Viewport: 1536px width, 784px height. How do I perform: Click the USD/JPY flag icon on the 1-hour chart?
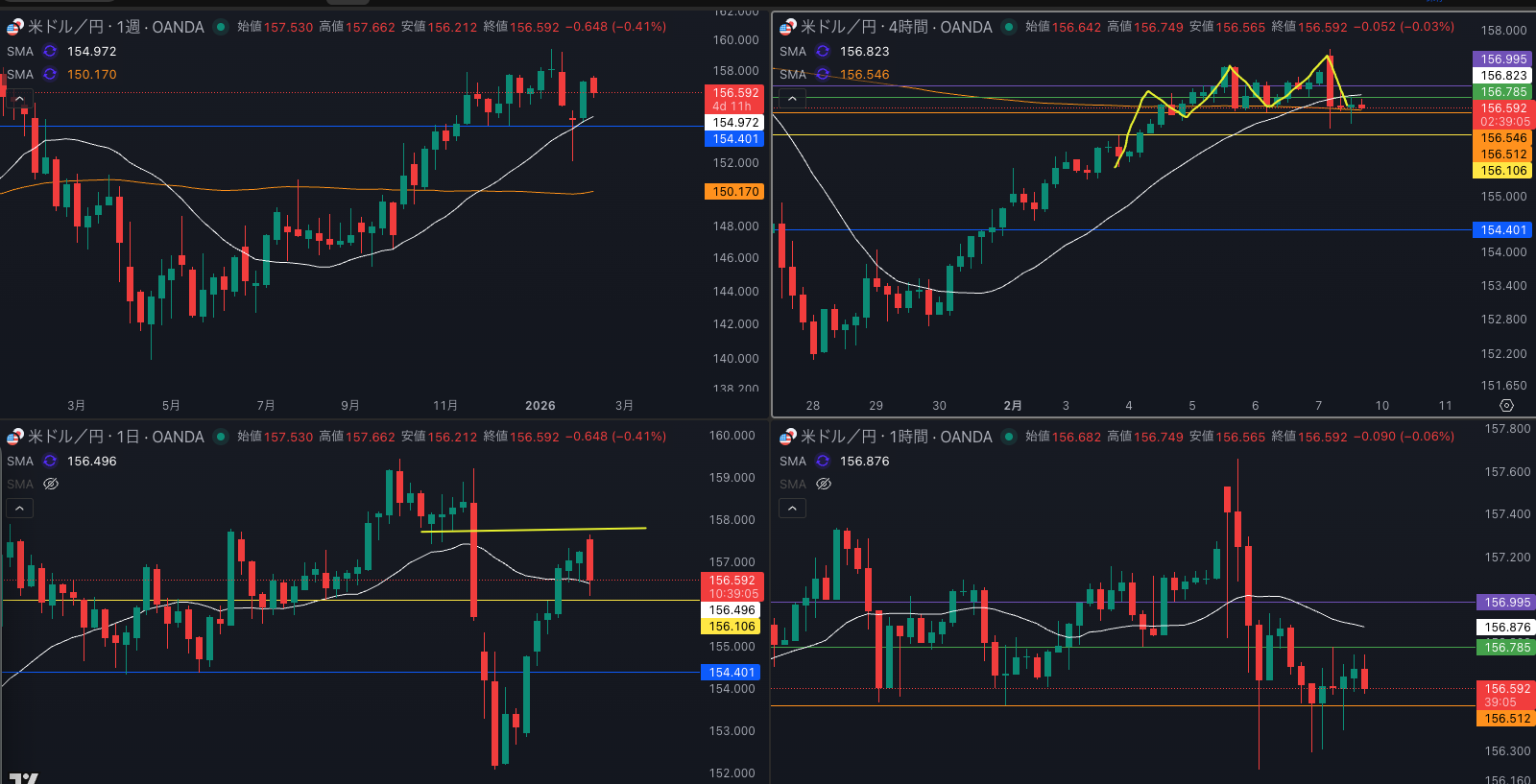(787, 437)
